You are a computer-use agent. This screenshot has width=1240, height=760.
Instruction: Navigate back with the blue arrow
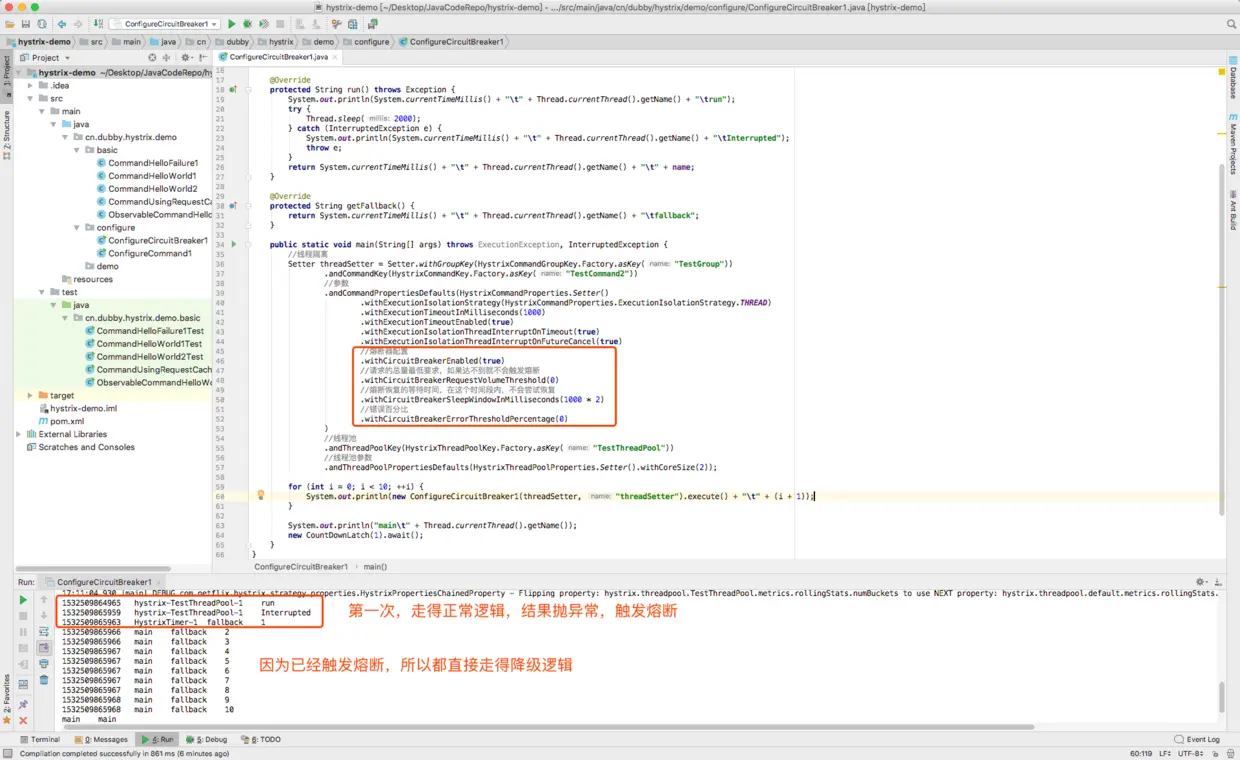click(x=61, y=23)
